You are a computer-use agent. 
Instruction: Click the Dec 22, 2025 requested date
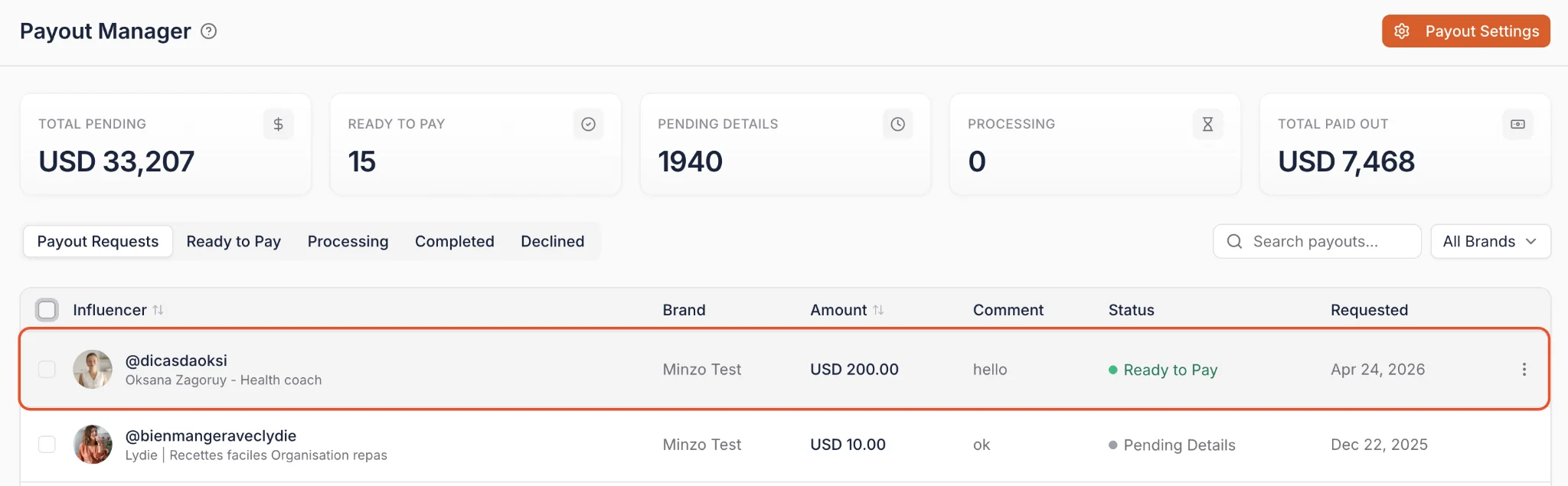(1379, 445)
